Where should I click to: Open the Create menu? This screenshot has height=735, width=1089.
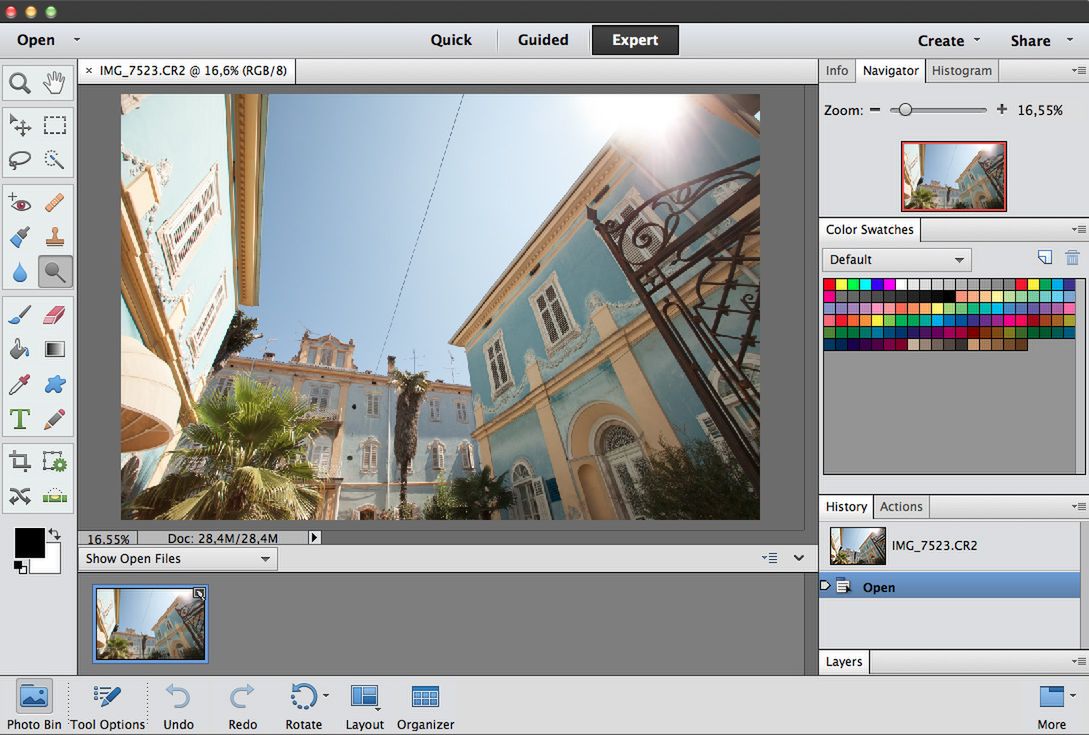941,40
